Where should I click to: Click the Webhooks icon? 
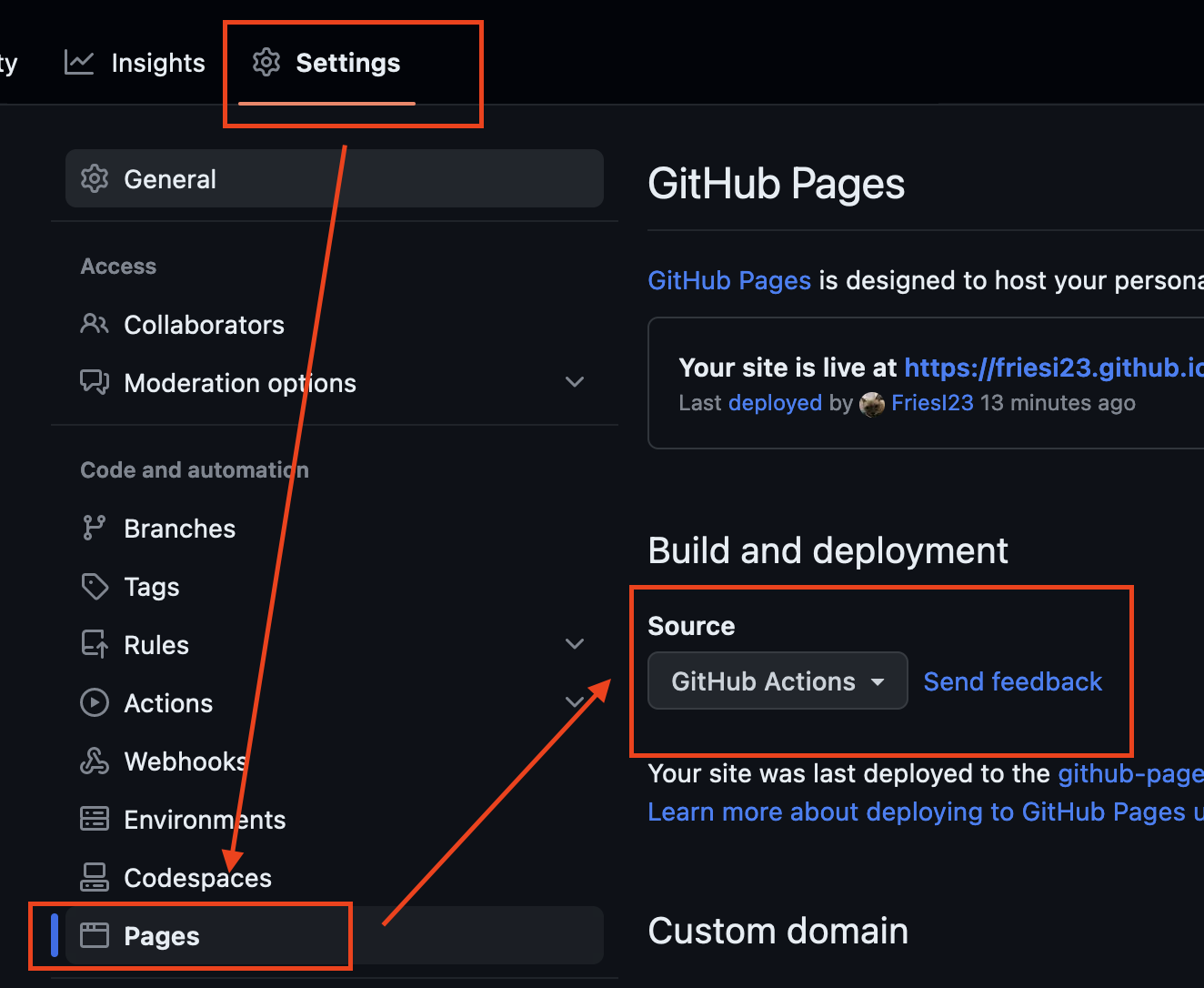95,761
